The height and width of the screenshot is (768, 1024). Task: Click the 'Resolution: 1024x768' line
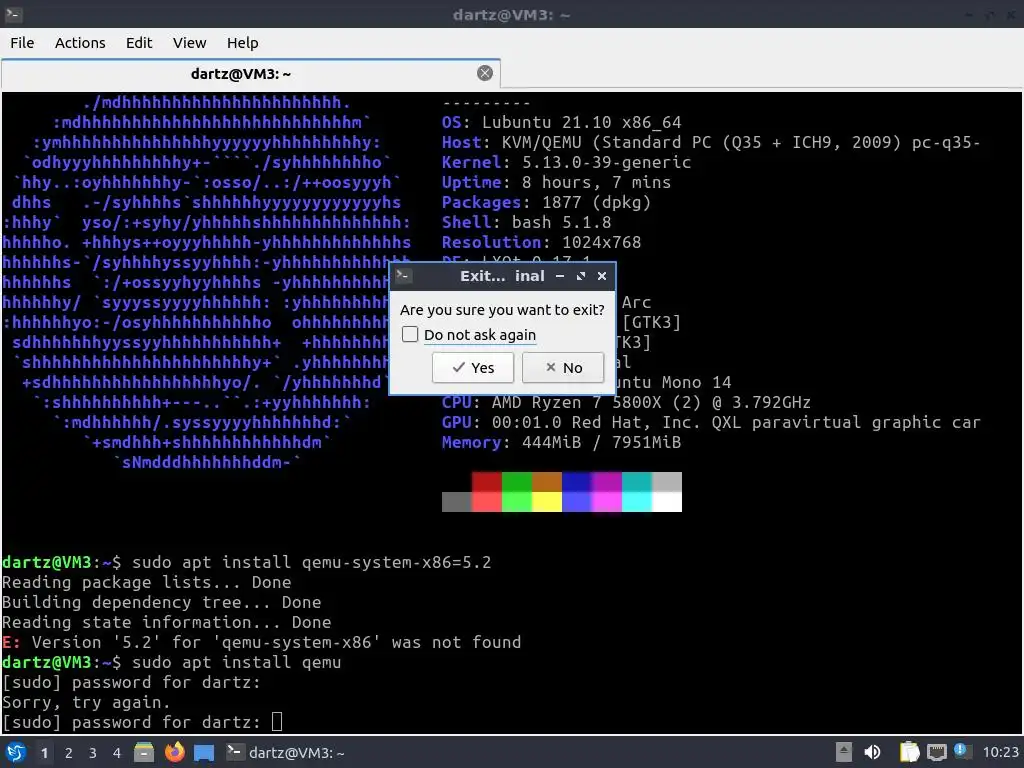pos(541,242)
